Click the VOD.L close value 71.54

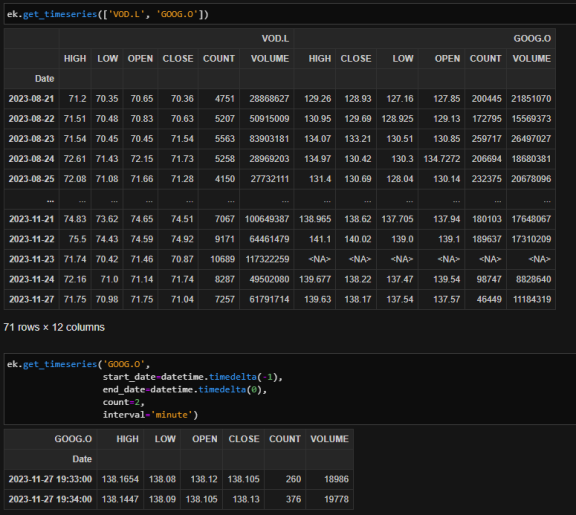click(x=182, y=139)
